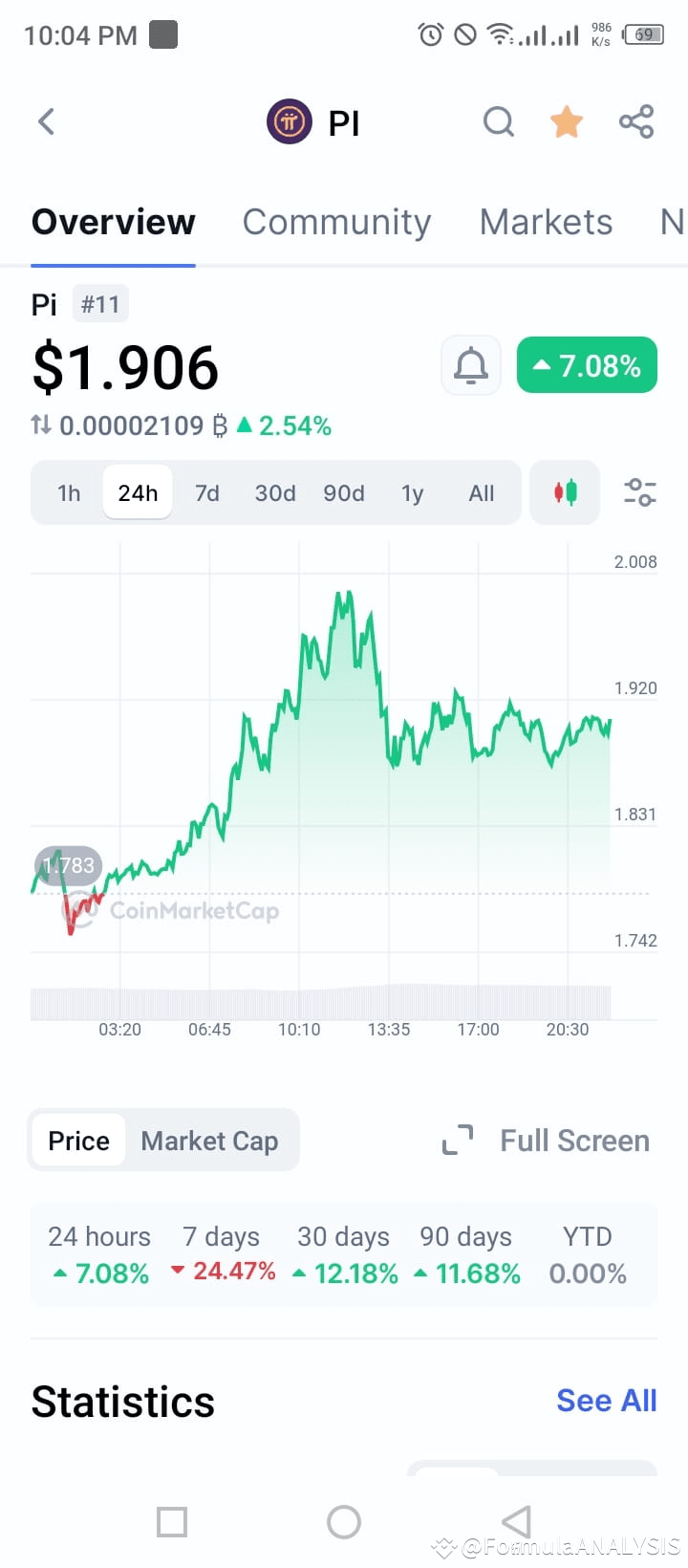Tap the #11 rank badge
Image resolution: width=688 pixels, height=1568 pixels.
(100, 305)
